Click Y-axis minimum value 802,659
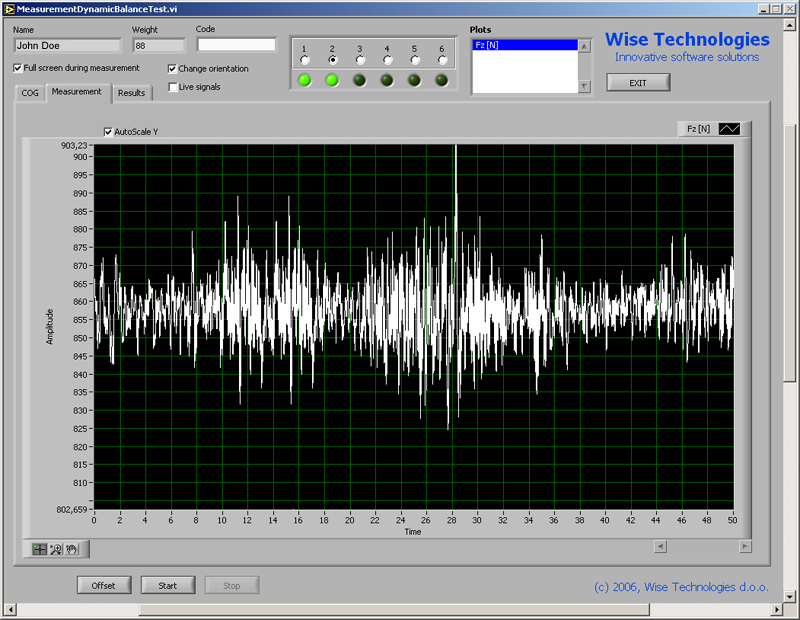800x620 pixels. [72, 509]
